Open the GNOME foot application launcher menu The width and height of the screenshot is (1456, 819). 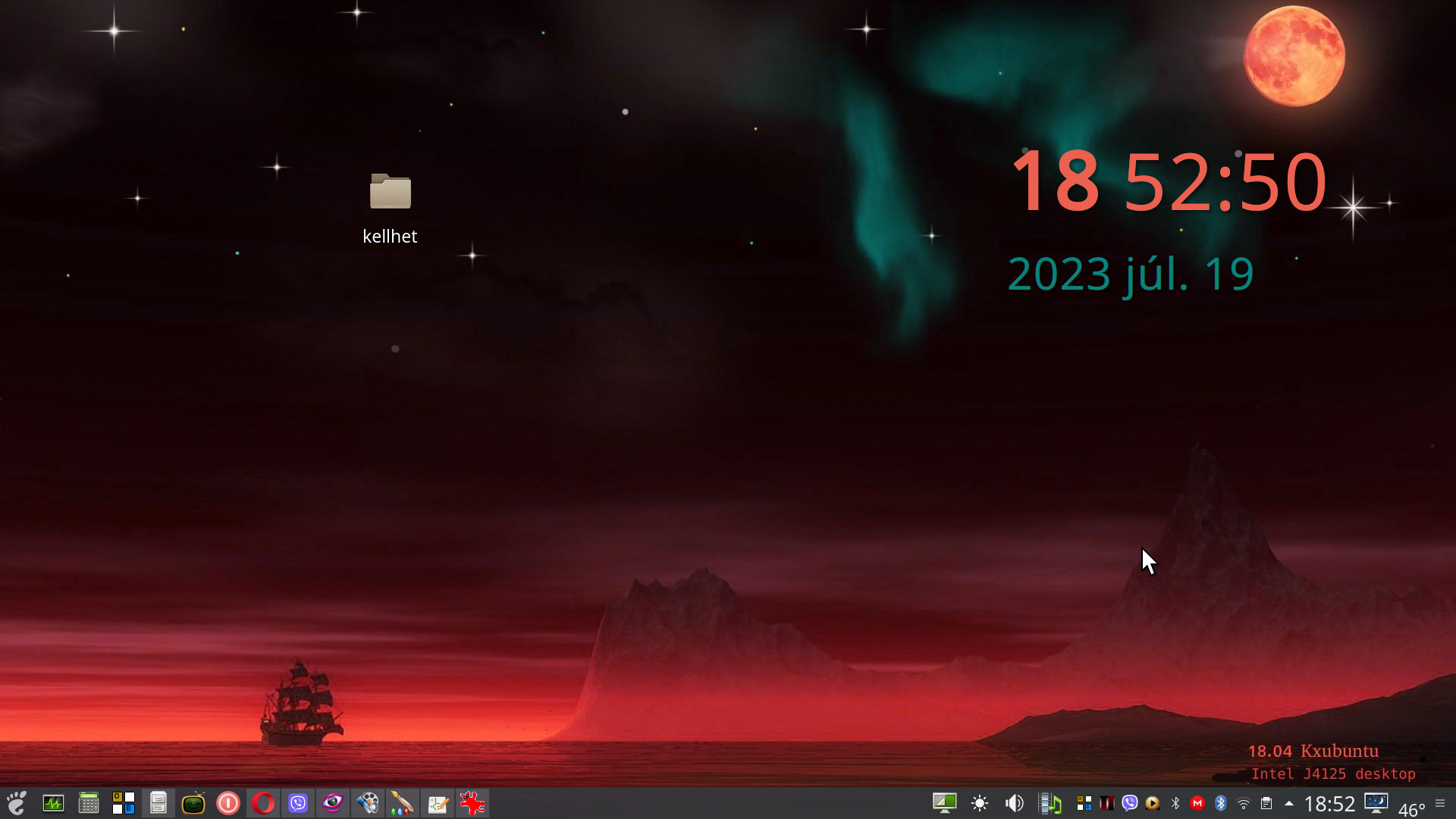17,803
